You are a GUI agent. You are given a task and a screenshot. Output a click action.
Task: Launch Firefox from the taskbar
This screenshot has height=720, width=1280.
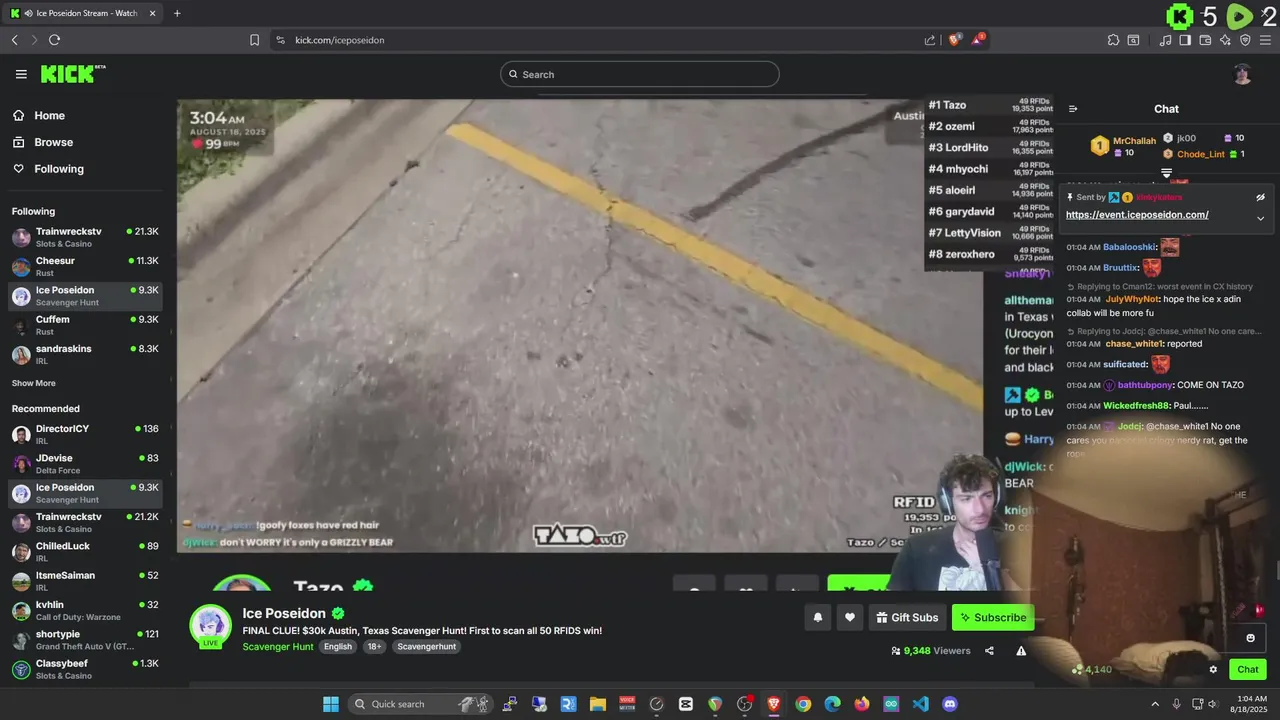tap(862, 704)
